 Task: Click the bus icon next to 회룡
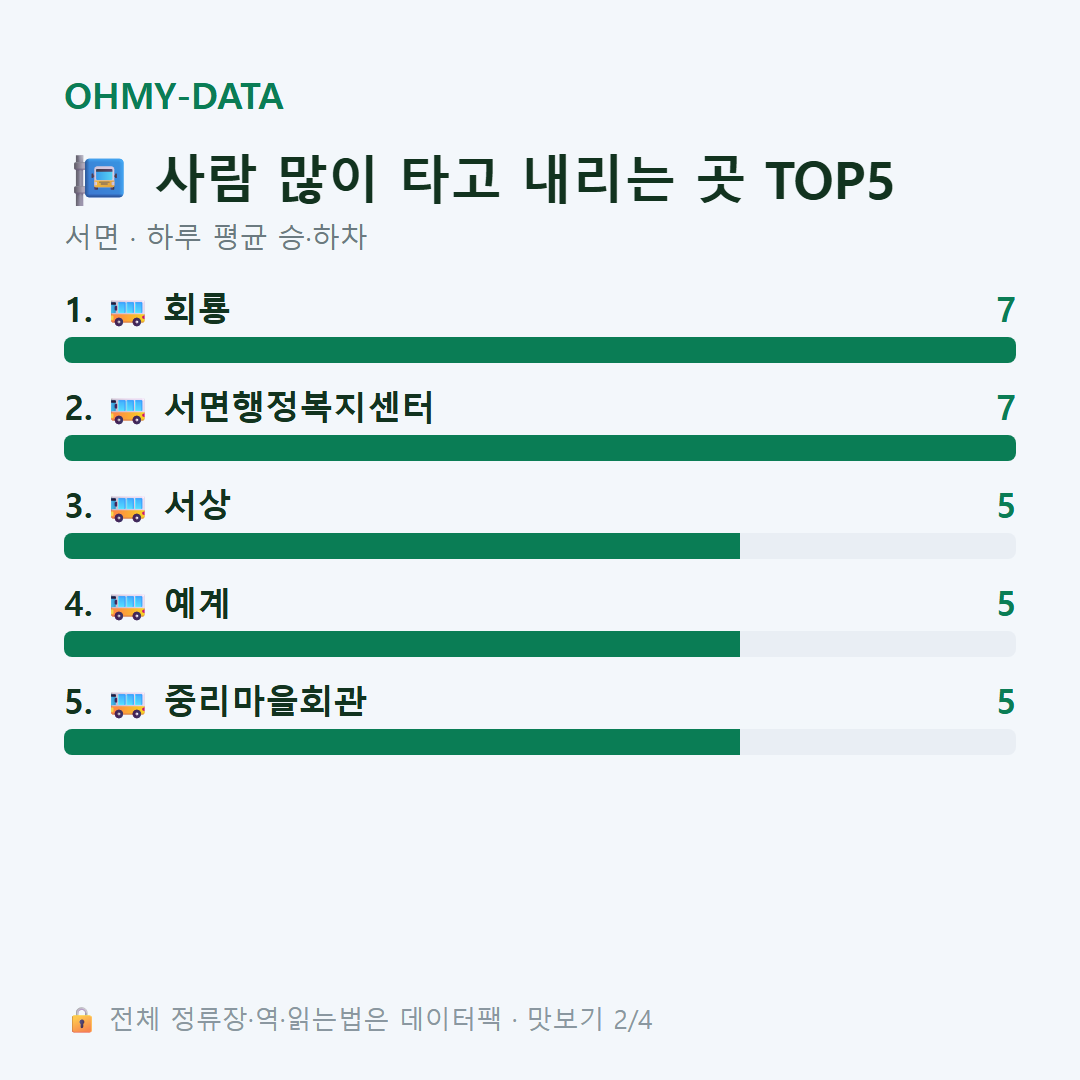coord(128,312)
